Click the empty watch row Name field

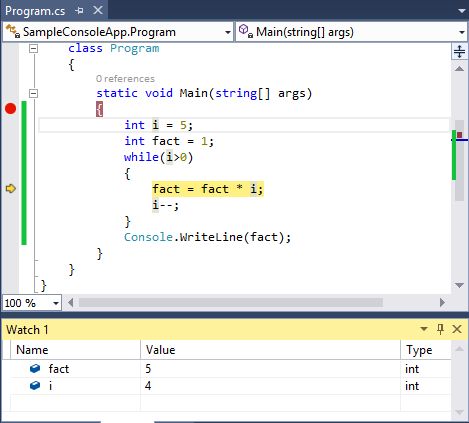click(x=75, y=403)
